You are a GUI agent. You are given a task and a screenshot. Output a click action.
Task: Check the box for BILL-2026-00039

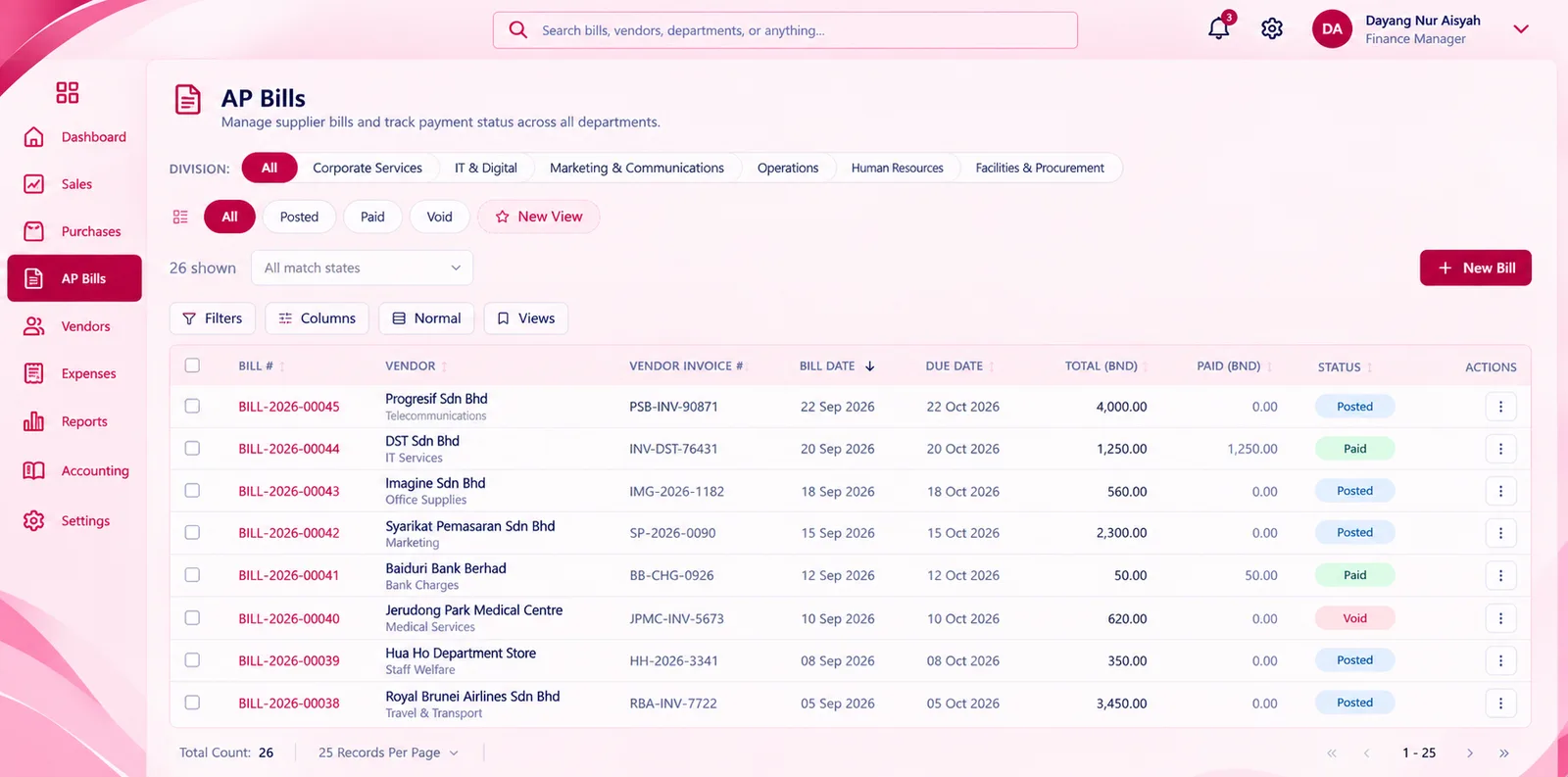click(x=192, y=659)
